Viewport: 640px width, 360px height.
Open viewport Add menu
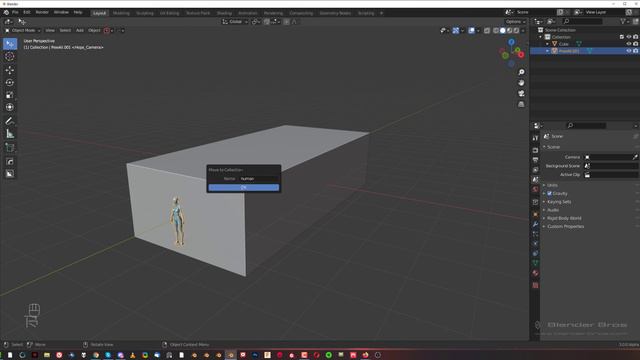80,31
